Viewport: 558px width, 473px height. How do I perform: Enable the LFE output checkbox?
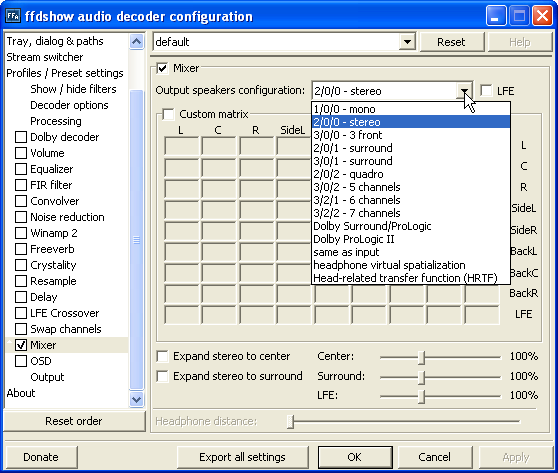point(486,90)
